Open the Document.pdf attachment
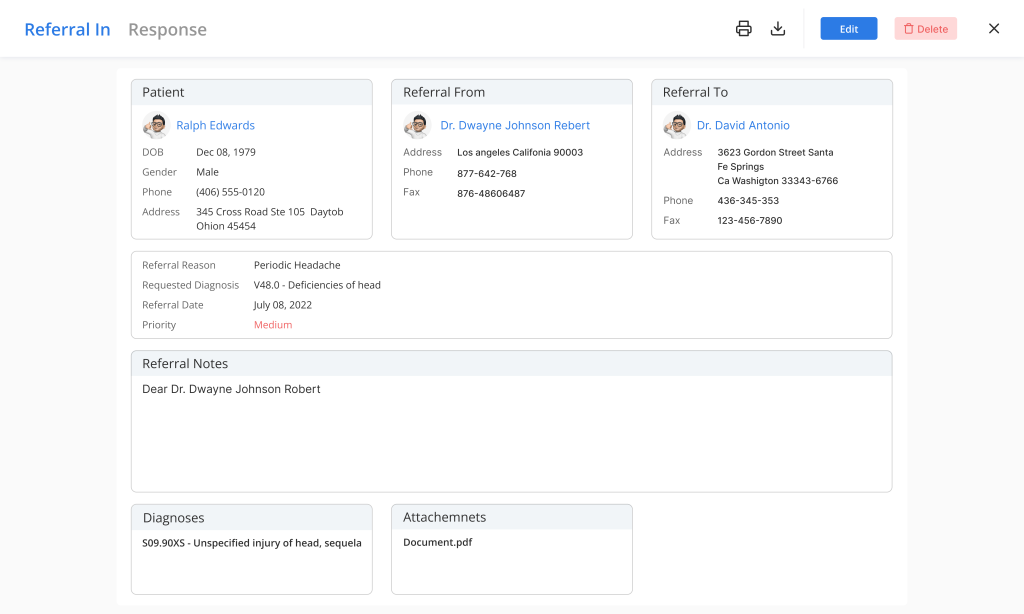The width and height of the screenshot is (1024, 614). (437, 543)
